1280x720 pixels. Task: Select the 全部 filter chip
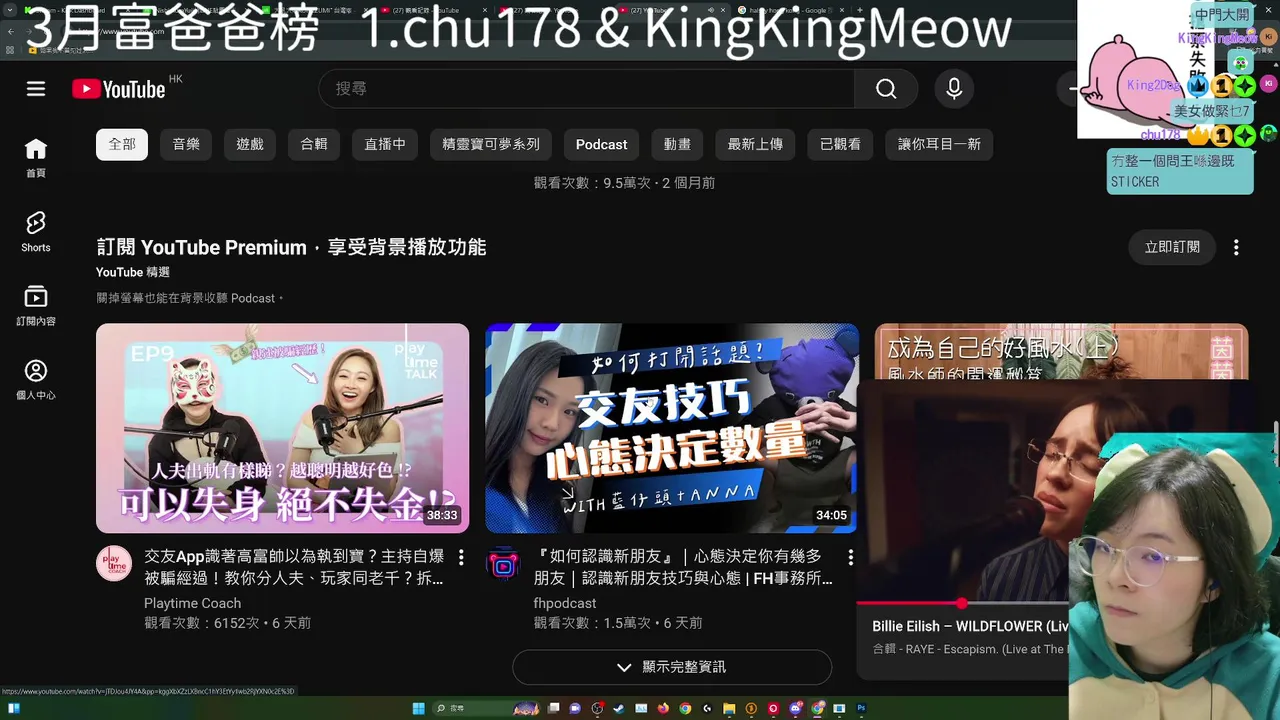[122, 144]
